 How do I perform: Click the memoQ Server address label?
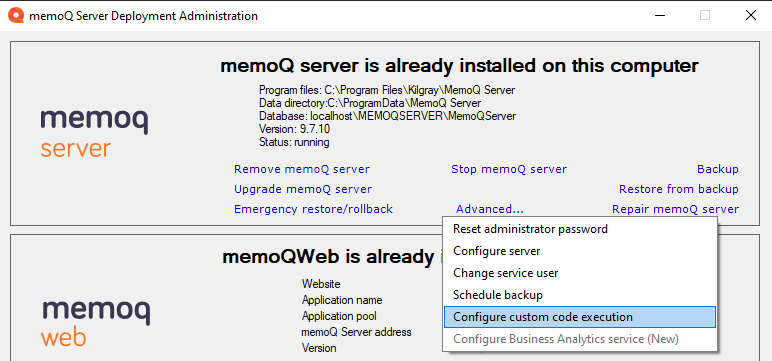[356, 332]
